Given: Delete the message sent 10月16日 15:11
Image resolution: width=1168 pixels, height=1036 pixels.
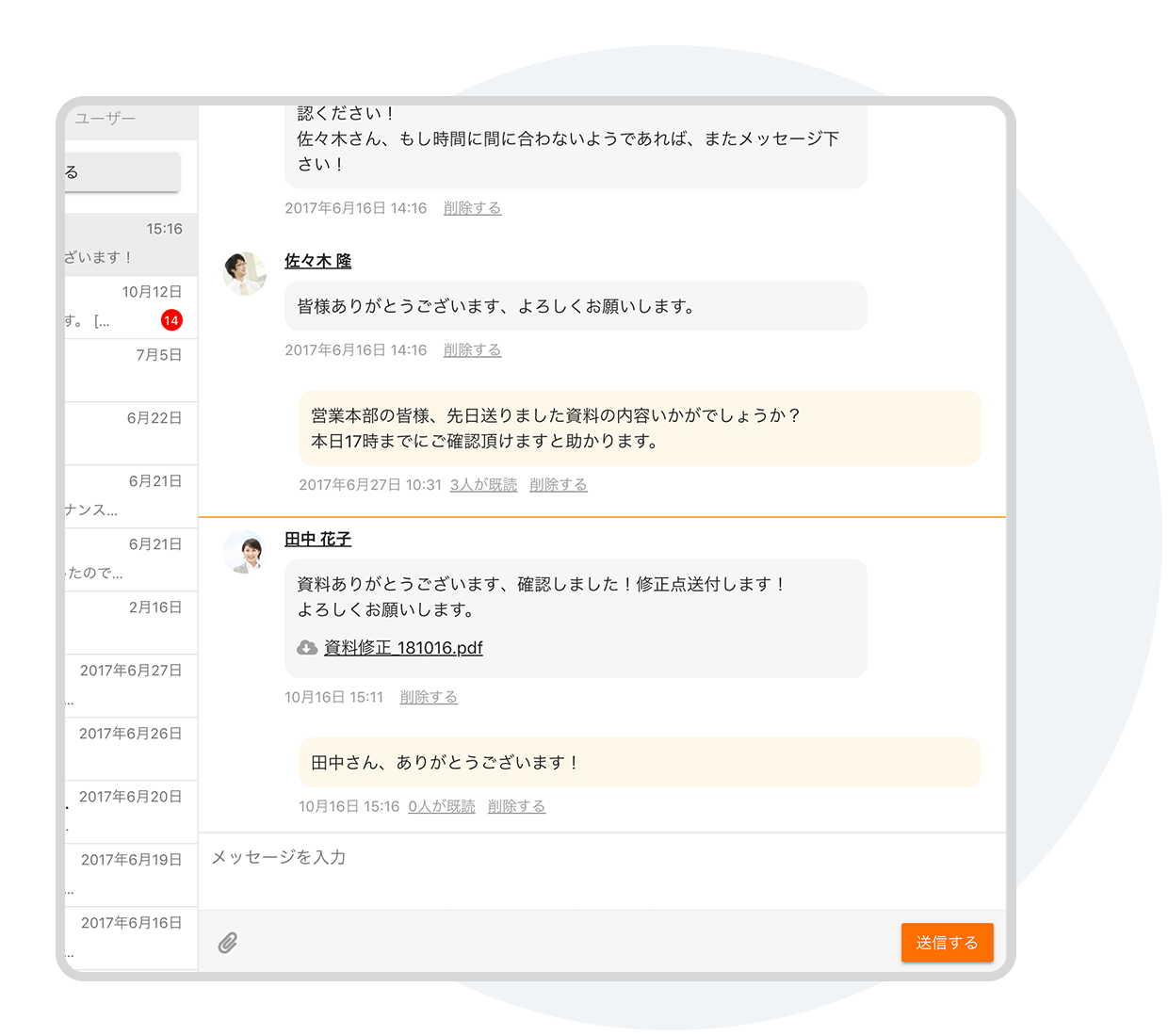Looking at the screenshot, I should click(x=429, y=698).
